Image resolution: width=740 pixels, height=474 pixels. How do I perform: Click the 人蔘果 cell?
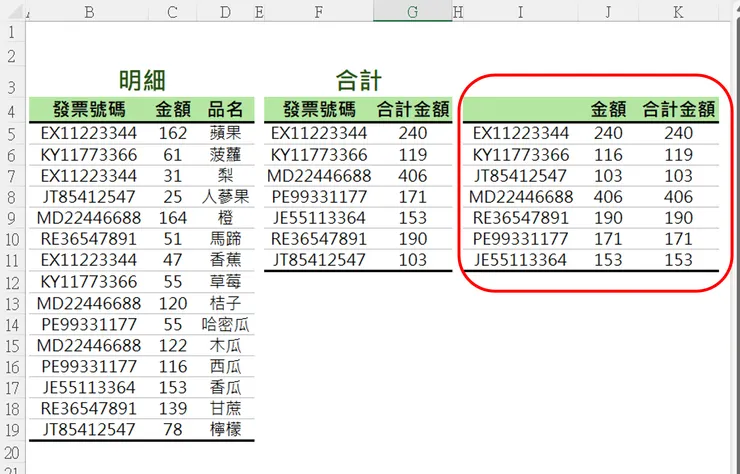click(225, 197)
